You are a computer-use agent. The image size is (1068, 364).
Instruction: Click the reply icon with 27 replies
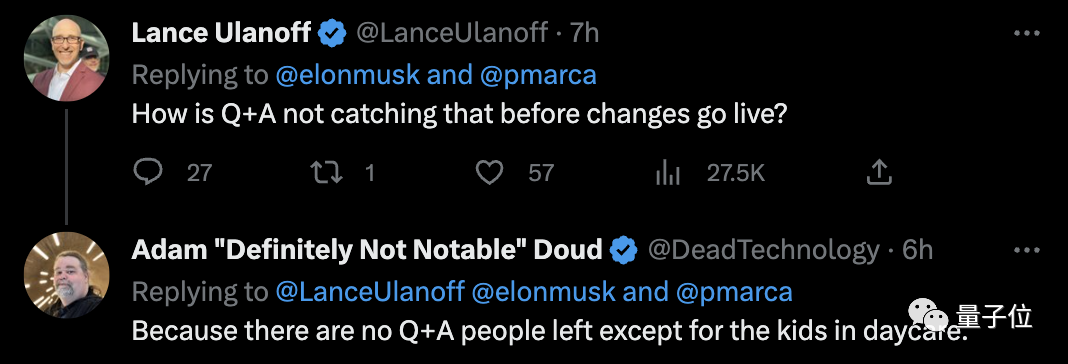coord(148,172)
